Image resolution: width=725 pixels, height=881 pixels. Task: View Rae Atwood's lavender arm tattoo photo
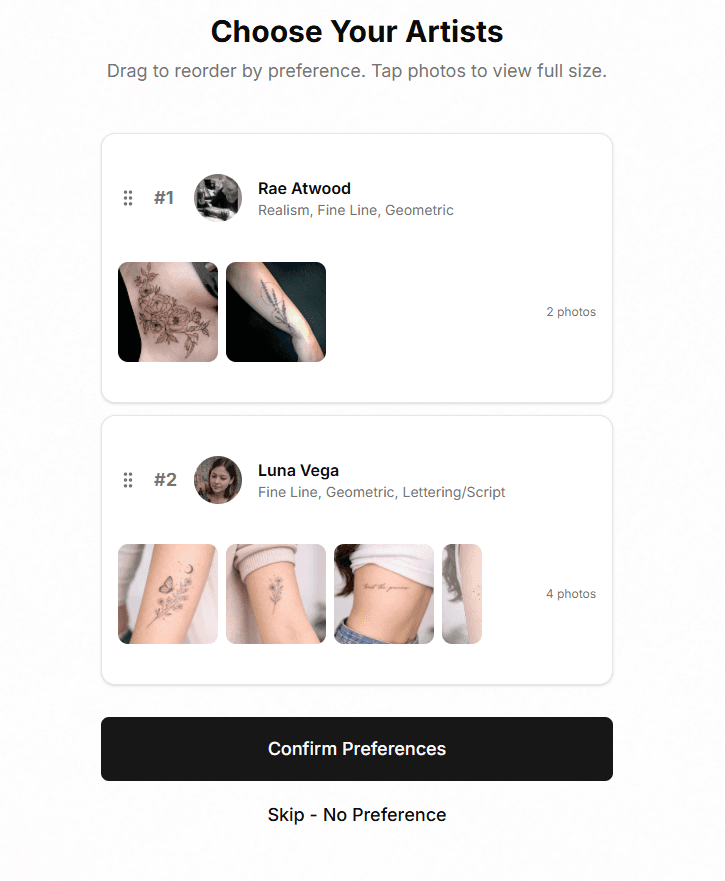point(276,312)
